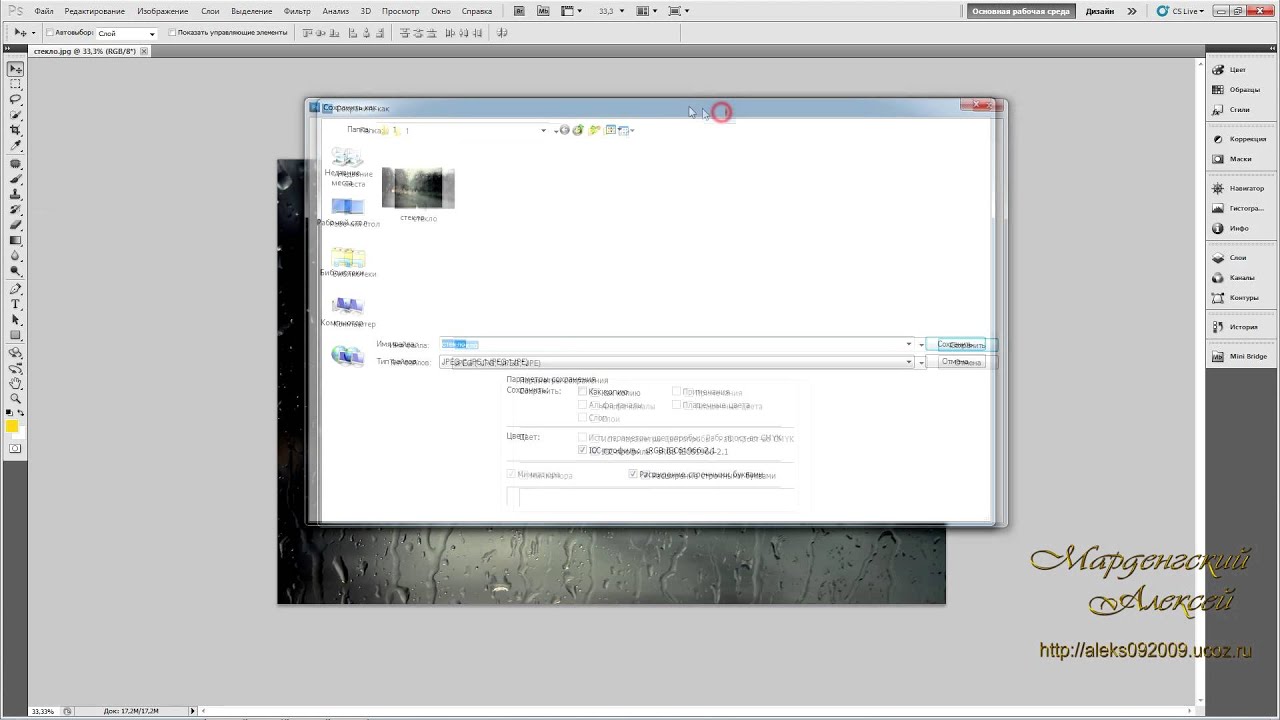Open the Навигатор panel

click(1238, 188)
